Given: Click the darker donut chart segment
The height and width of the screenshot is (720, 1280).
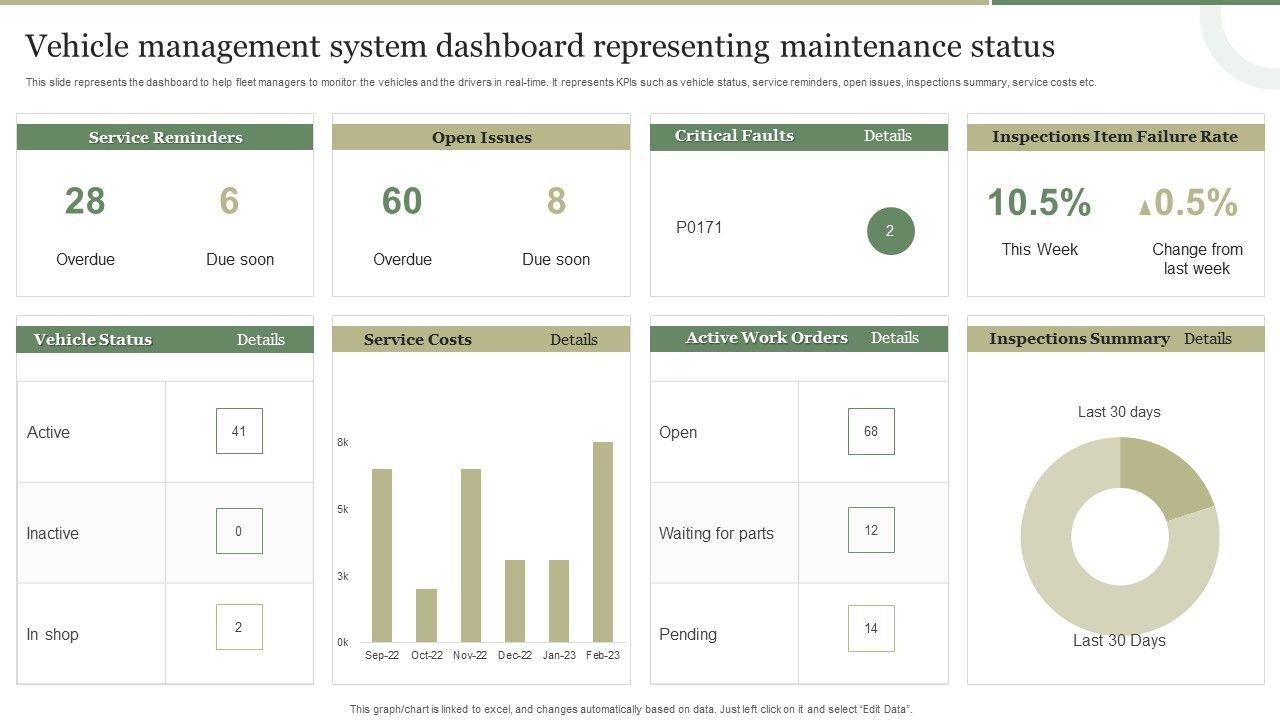Looking at the screenshot, I should [1165, 477].
